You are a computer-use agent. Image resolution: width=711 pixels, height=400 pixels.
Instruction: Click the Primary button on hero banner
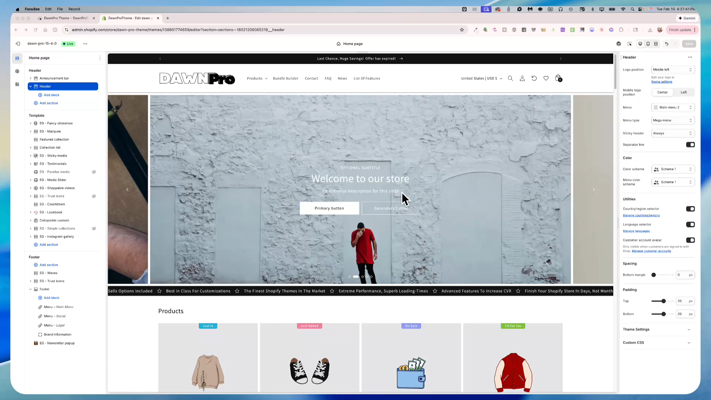click(329, 208)
